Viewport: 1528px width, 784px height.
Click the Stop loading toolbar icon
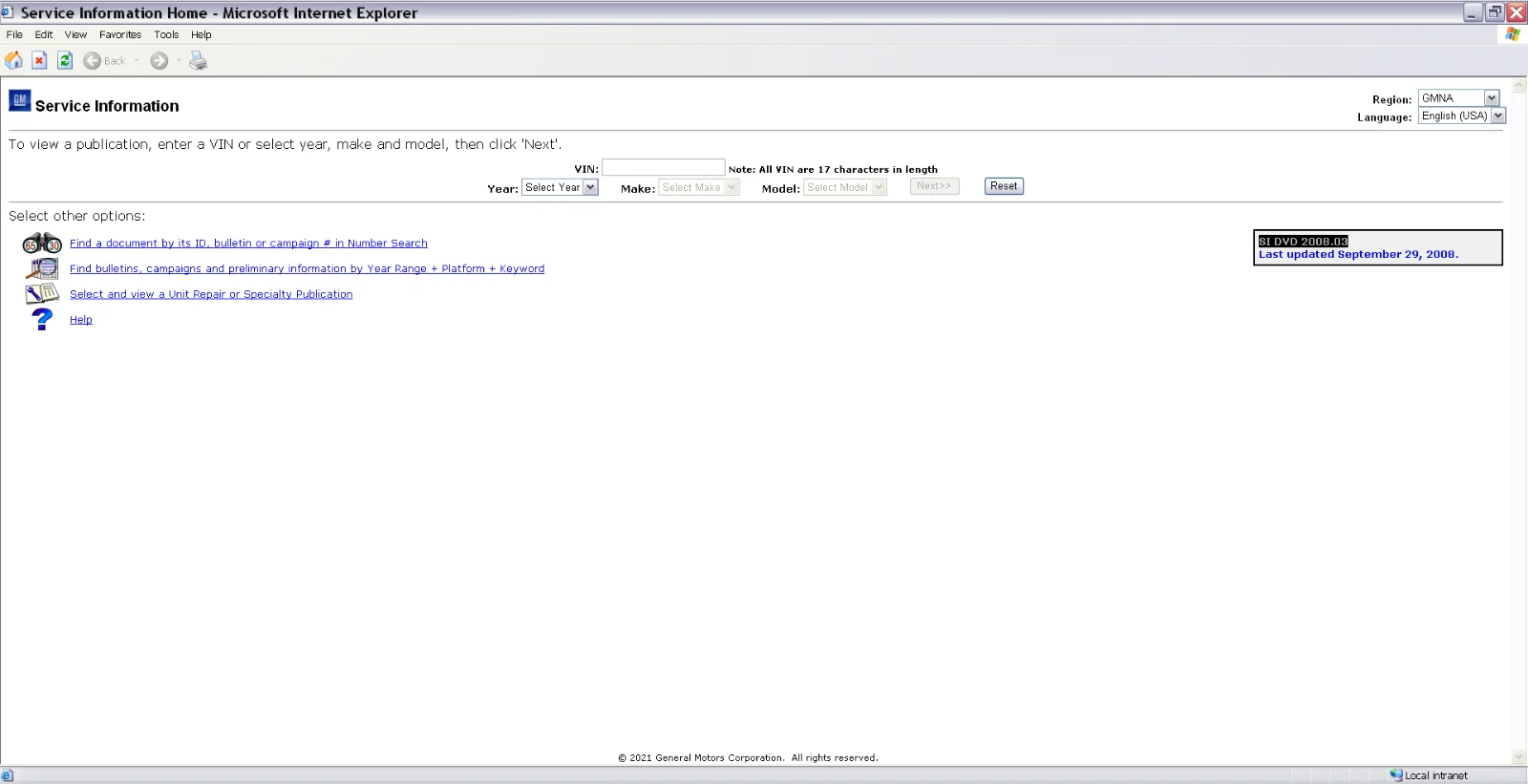coord(39,61)
